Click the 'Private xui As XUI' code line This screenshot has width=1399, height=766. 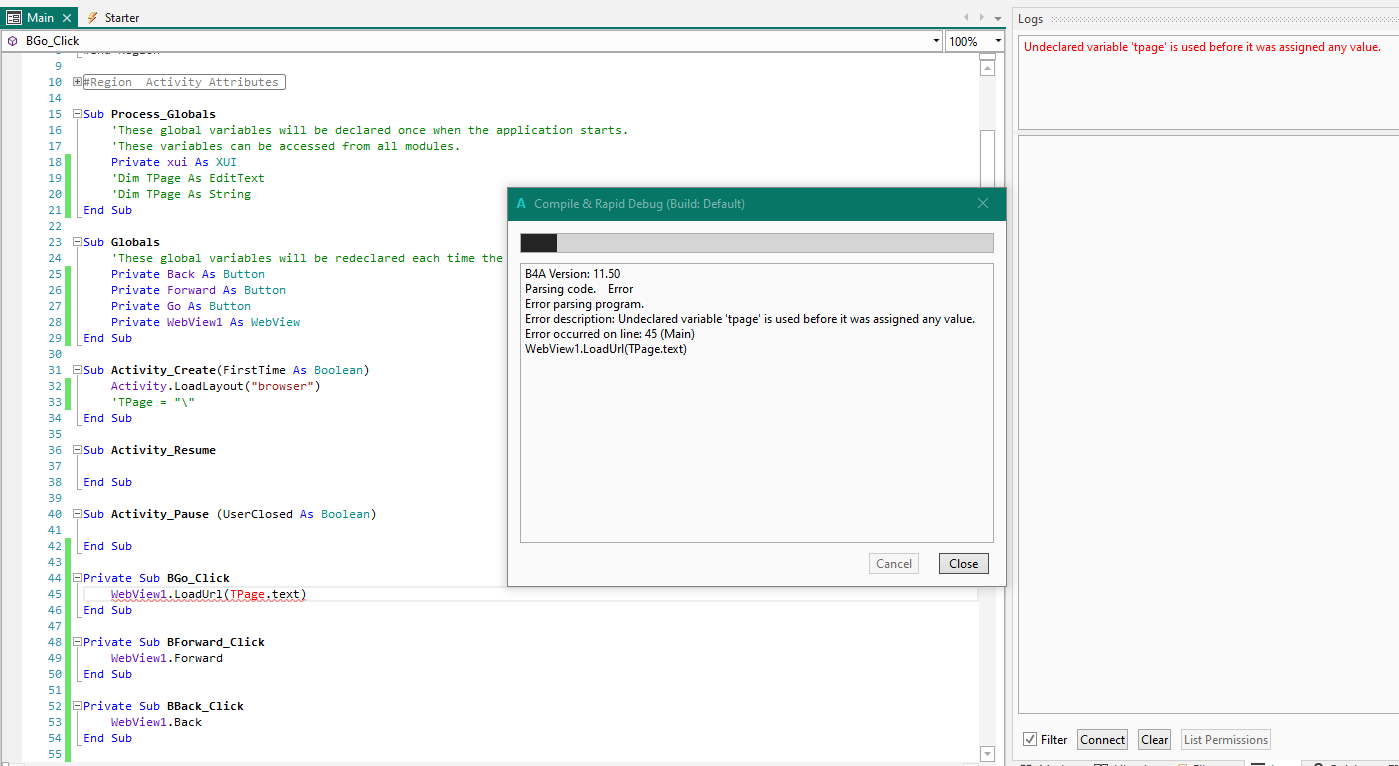174,162
